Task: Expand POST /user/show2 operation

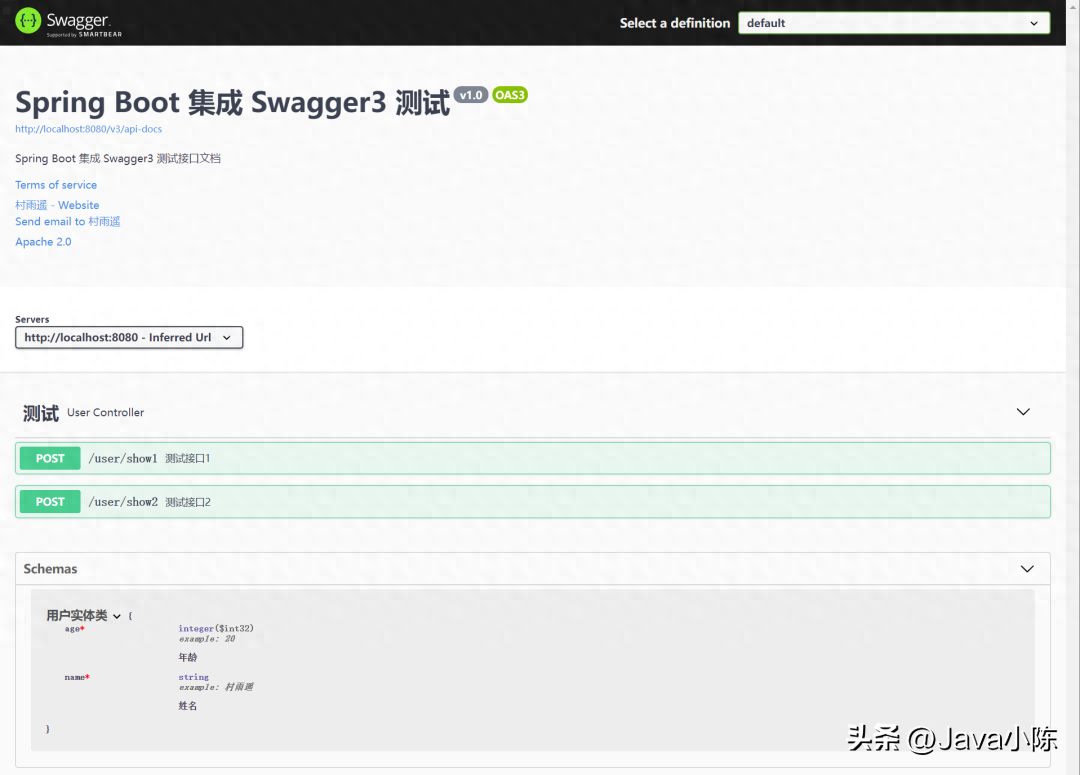Action: pyautogui.click(x=532, y=502)
